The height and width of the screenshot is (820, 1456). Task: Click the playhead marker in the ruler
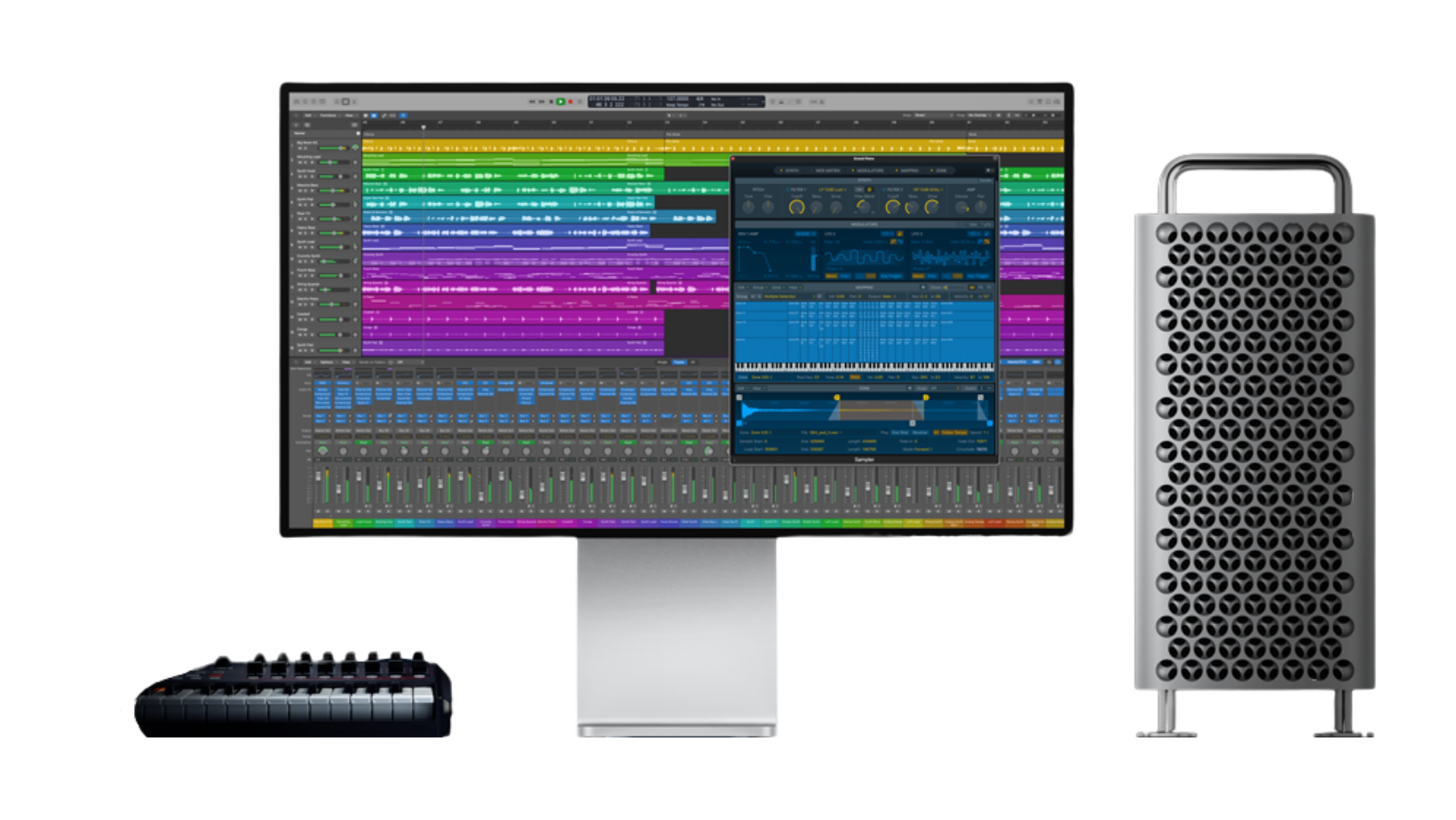[x=423, y=127]
